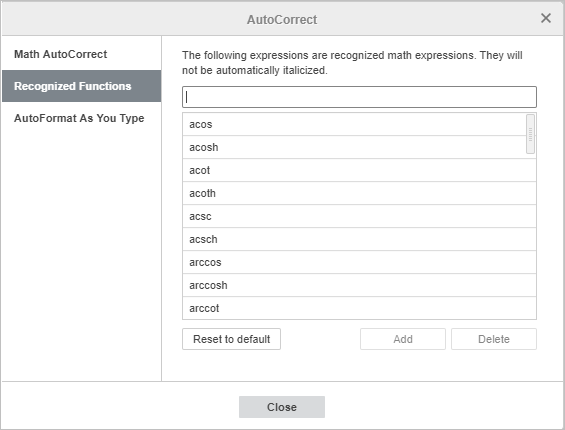This screenshot has height=430, width=565.
Task: Click the Add button
Action: click(x=403, y=339)
